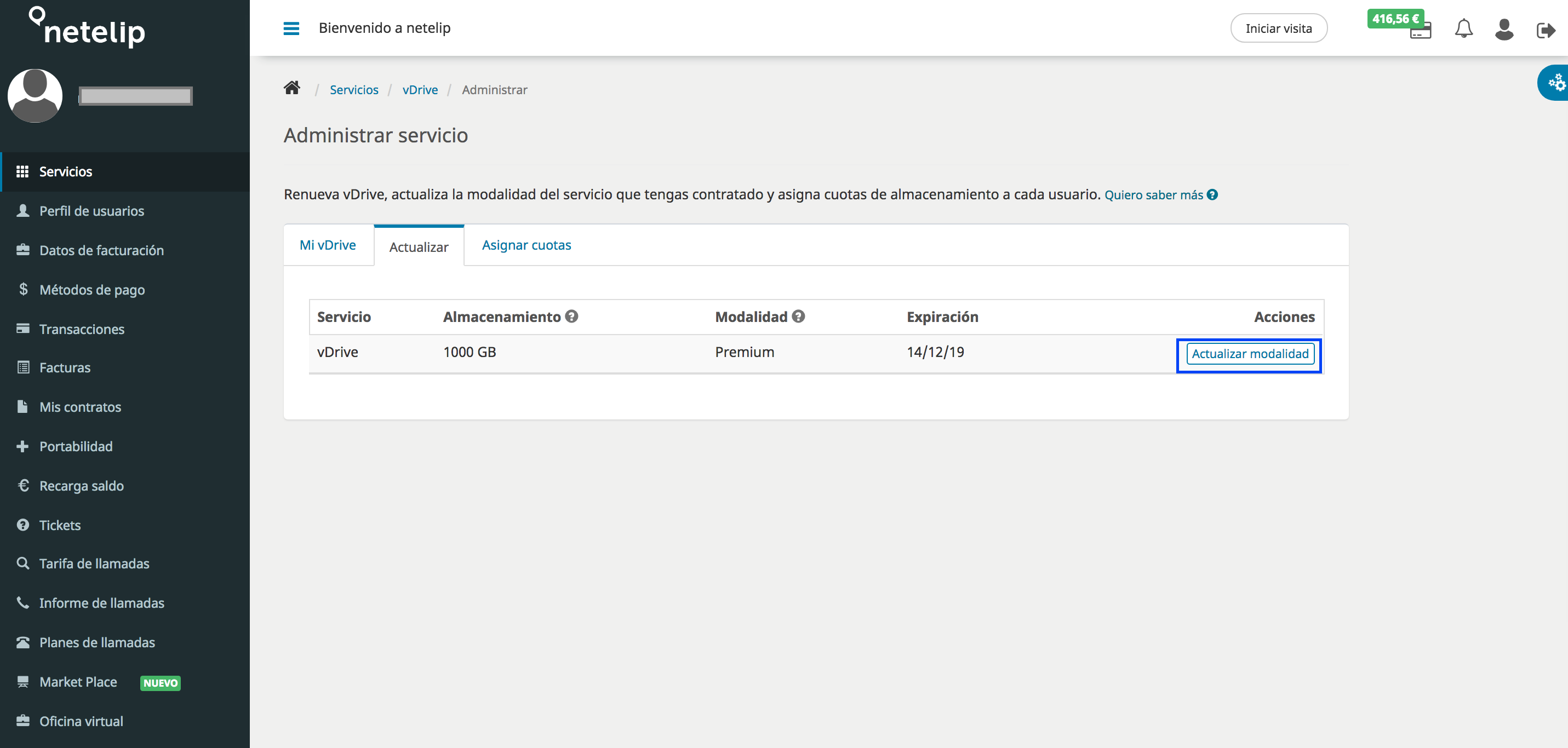Select Recarga saldo in the sidebar

pyautogui.click(x=82, y=486)
